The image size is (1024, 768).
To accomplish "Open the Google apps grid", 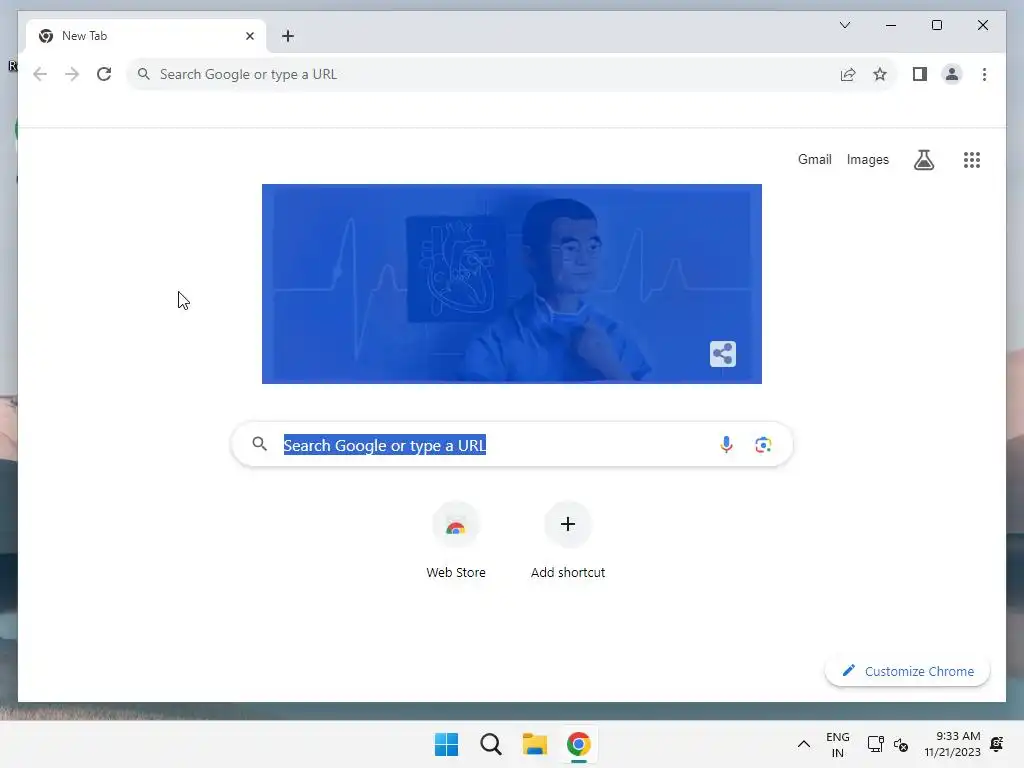I will pyautogui.click(x=972, y=160).
